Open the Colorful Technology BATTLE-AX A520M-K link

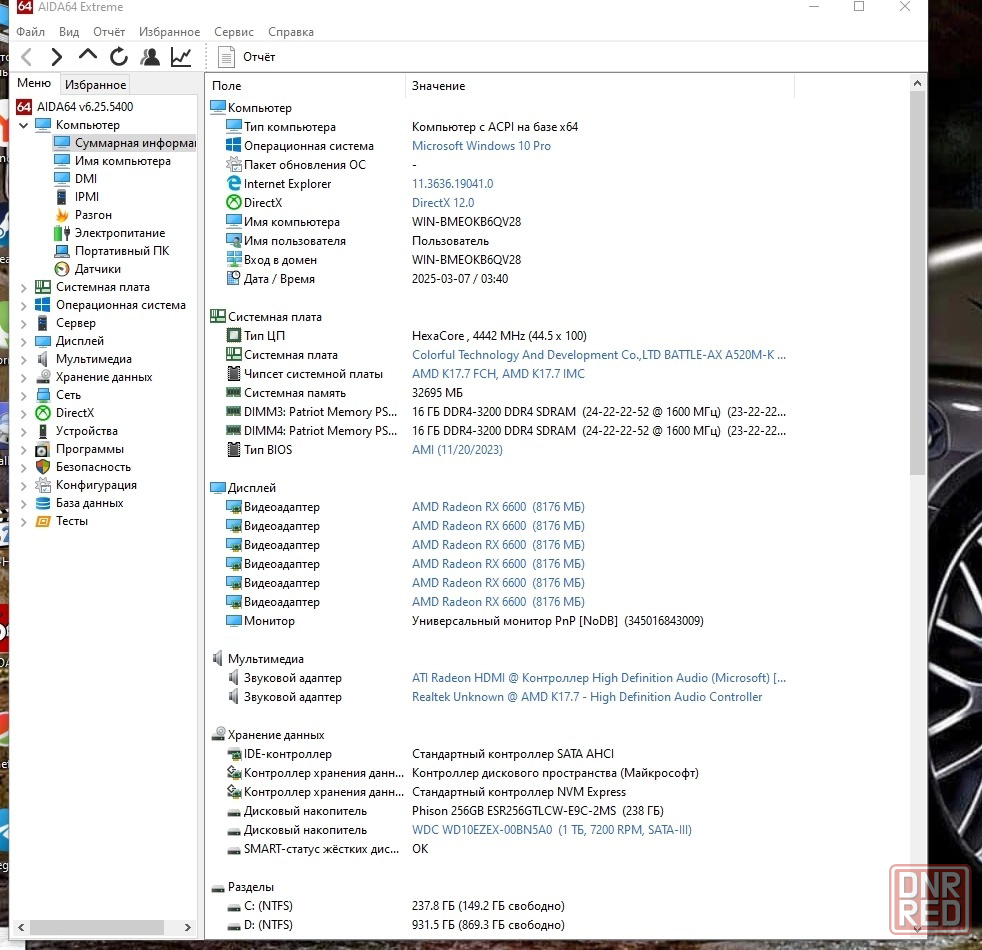[x=598, y=355]
